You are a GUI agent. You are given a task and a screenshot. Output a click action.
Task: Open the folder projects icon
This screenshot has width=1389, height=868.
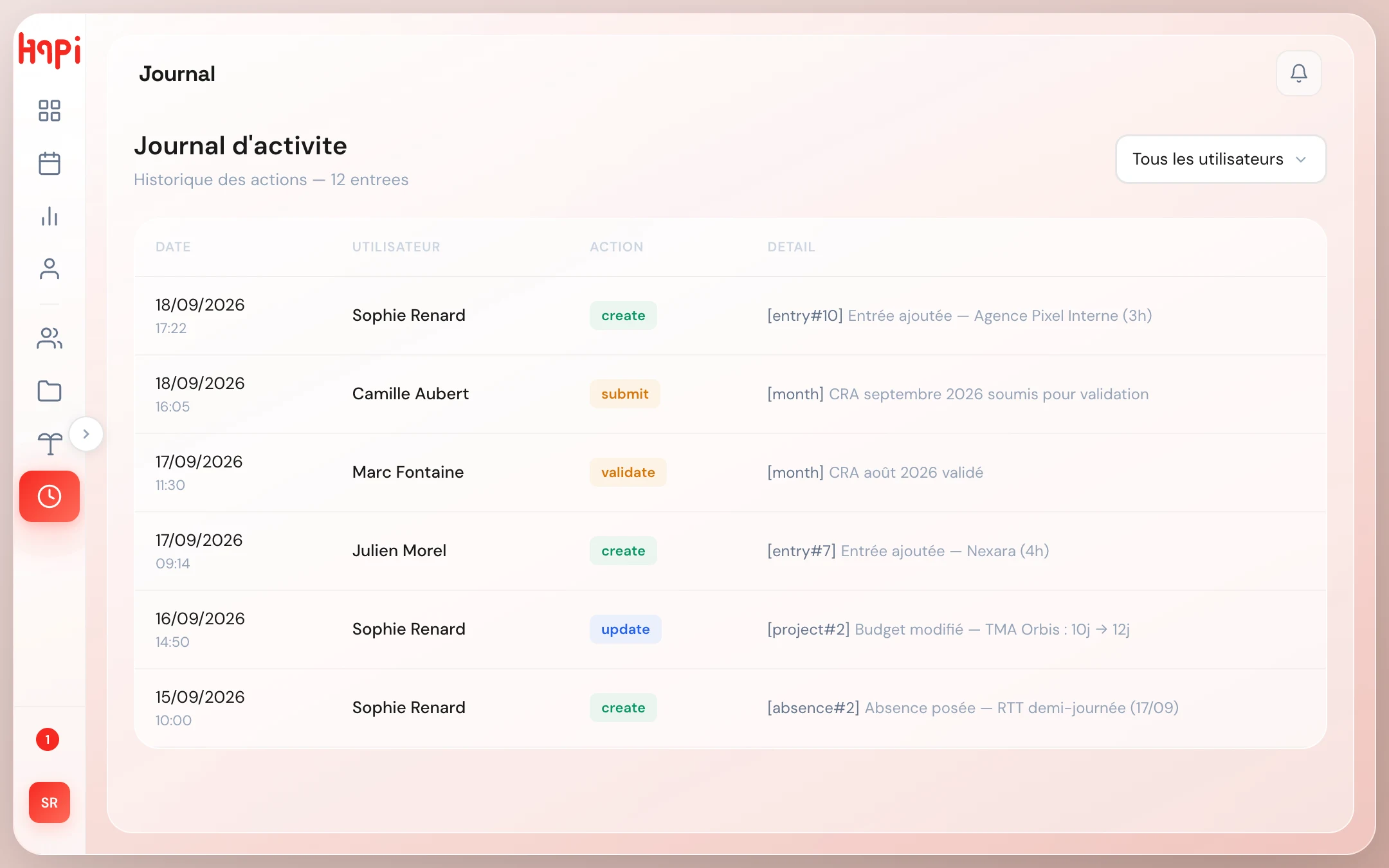(x=50, y=391)
